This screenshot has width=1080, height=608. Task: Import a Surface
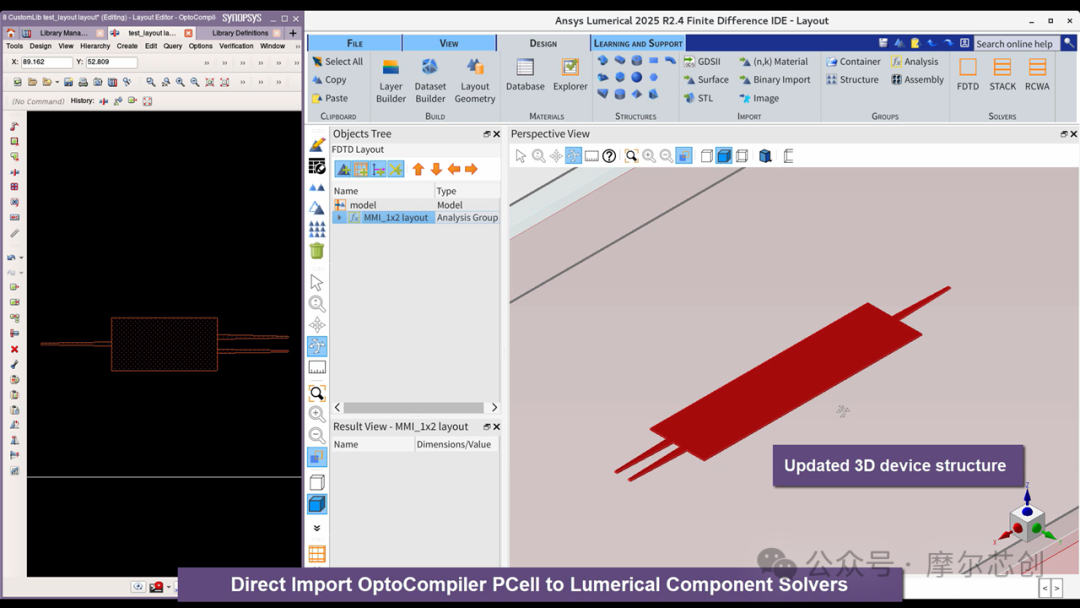point(706,80)
